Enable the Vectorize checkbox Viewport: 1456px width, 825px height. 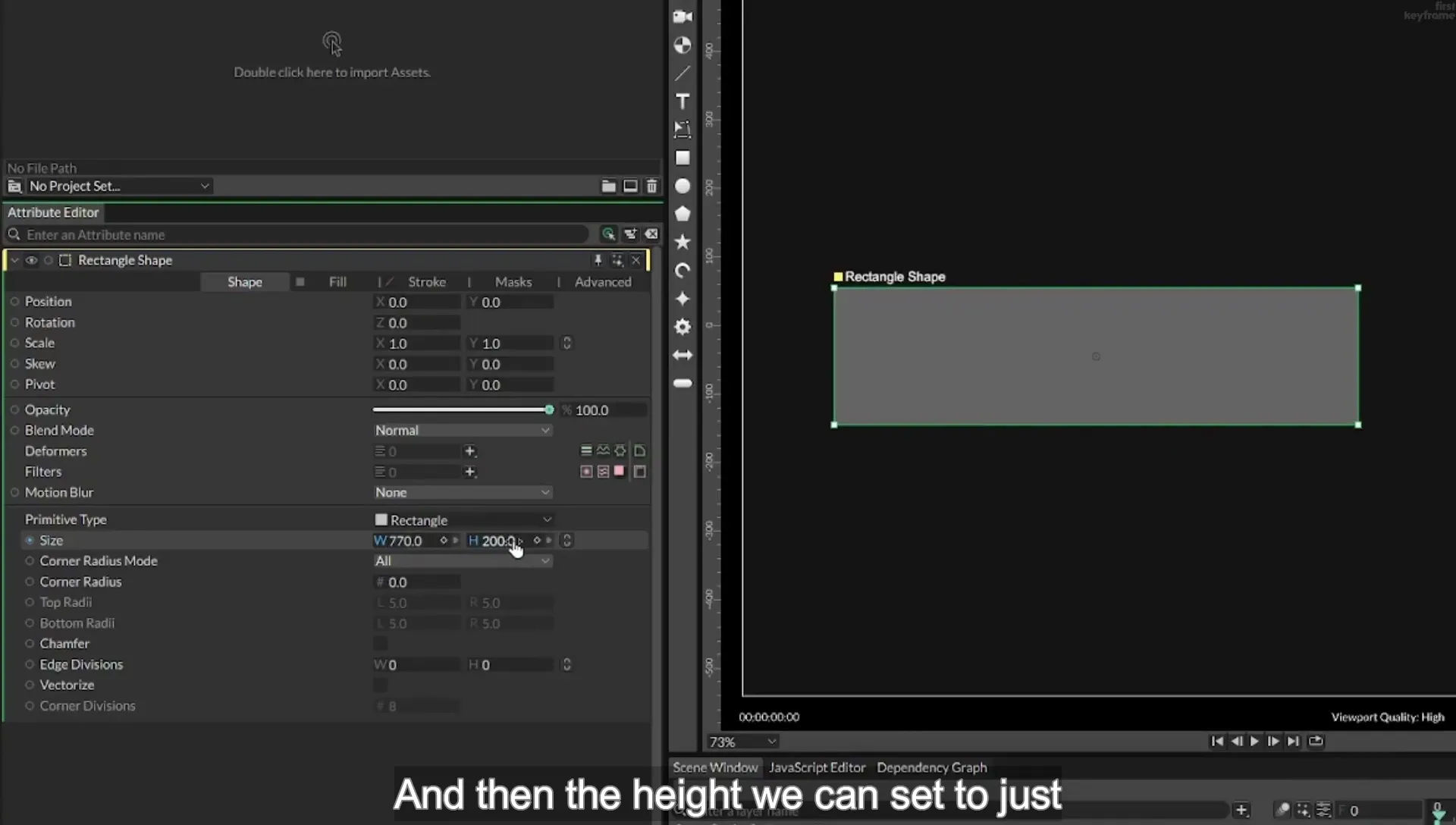(x=380, y=685)
